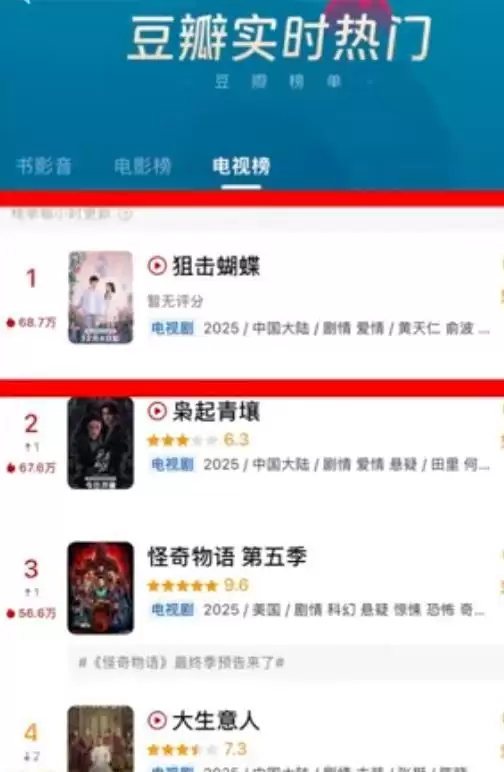The height and width of the screenshot is (772, 504).
Task: Switch to the 书影音 tab
Action: coord(44,166)
